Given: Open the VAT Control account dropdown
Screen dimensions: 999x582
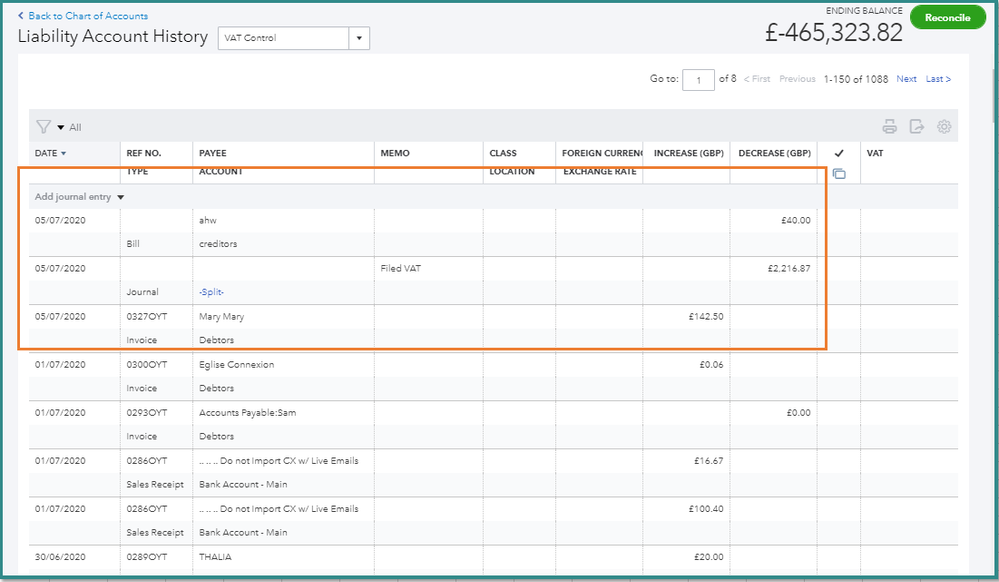Looking at the screenshot, I should 359,38.
